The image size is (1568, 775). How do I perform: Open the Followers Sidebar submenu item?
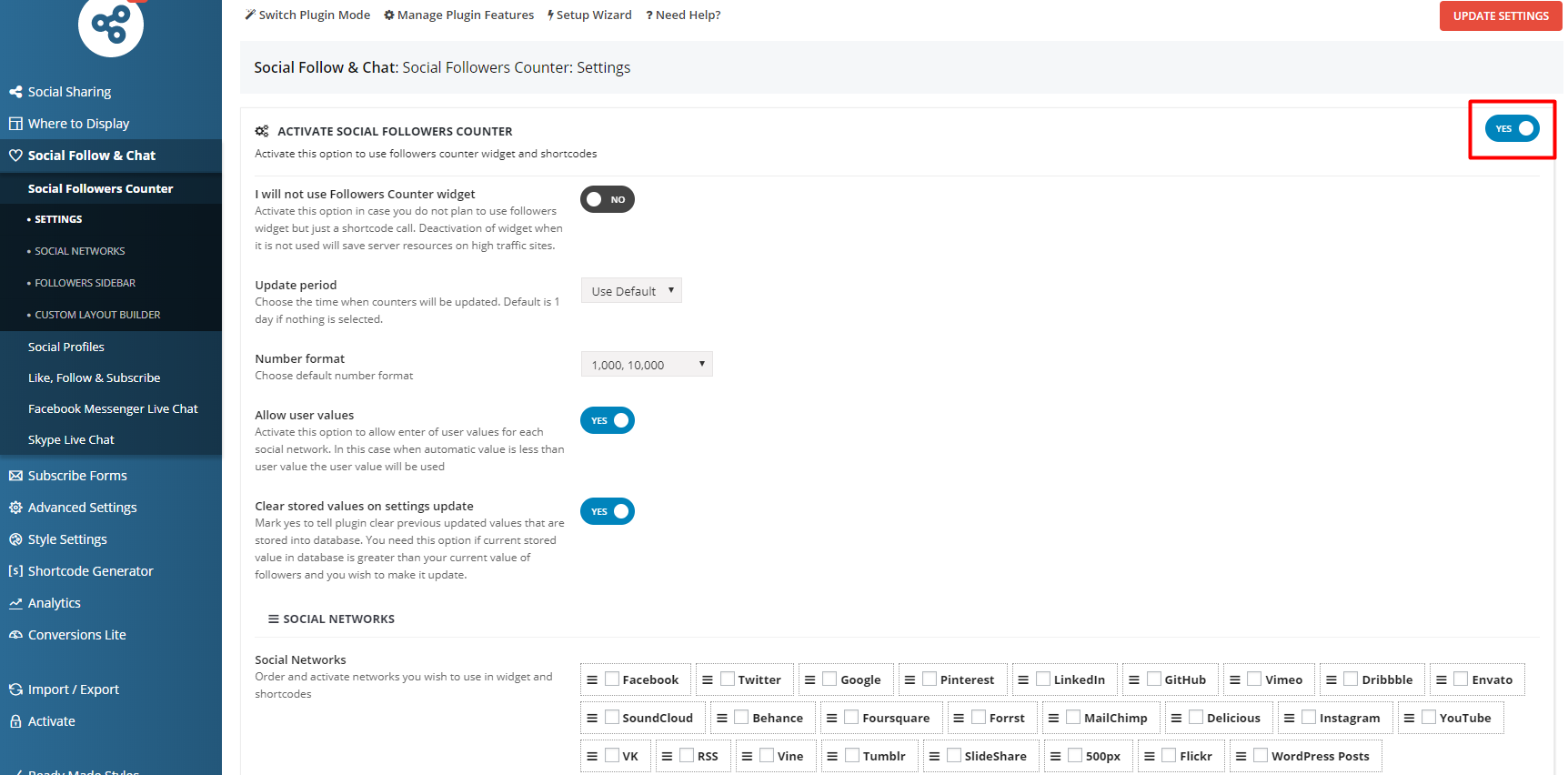tap(85, 283)
